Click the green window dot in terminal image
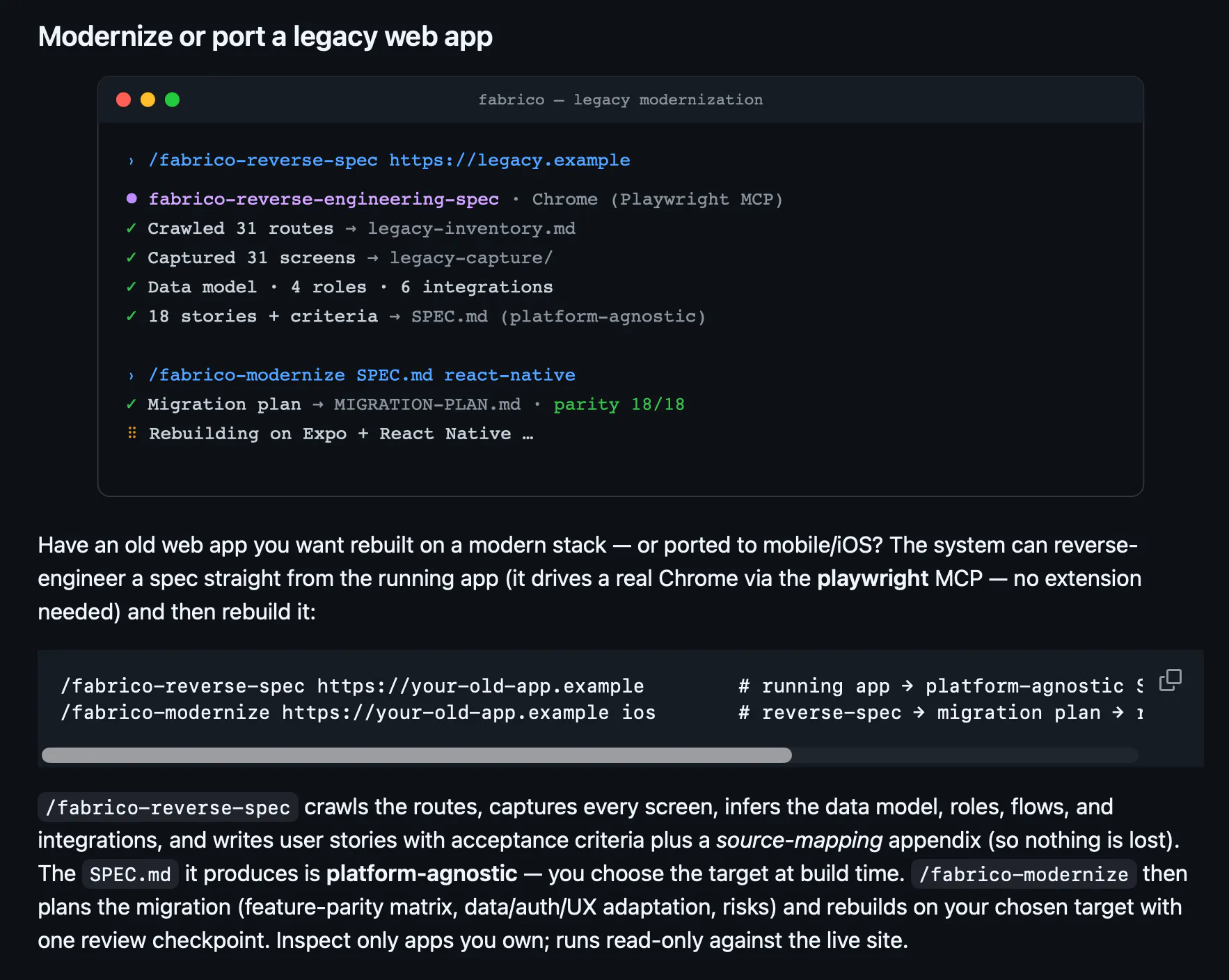 tap(172, 100)
